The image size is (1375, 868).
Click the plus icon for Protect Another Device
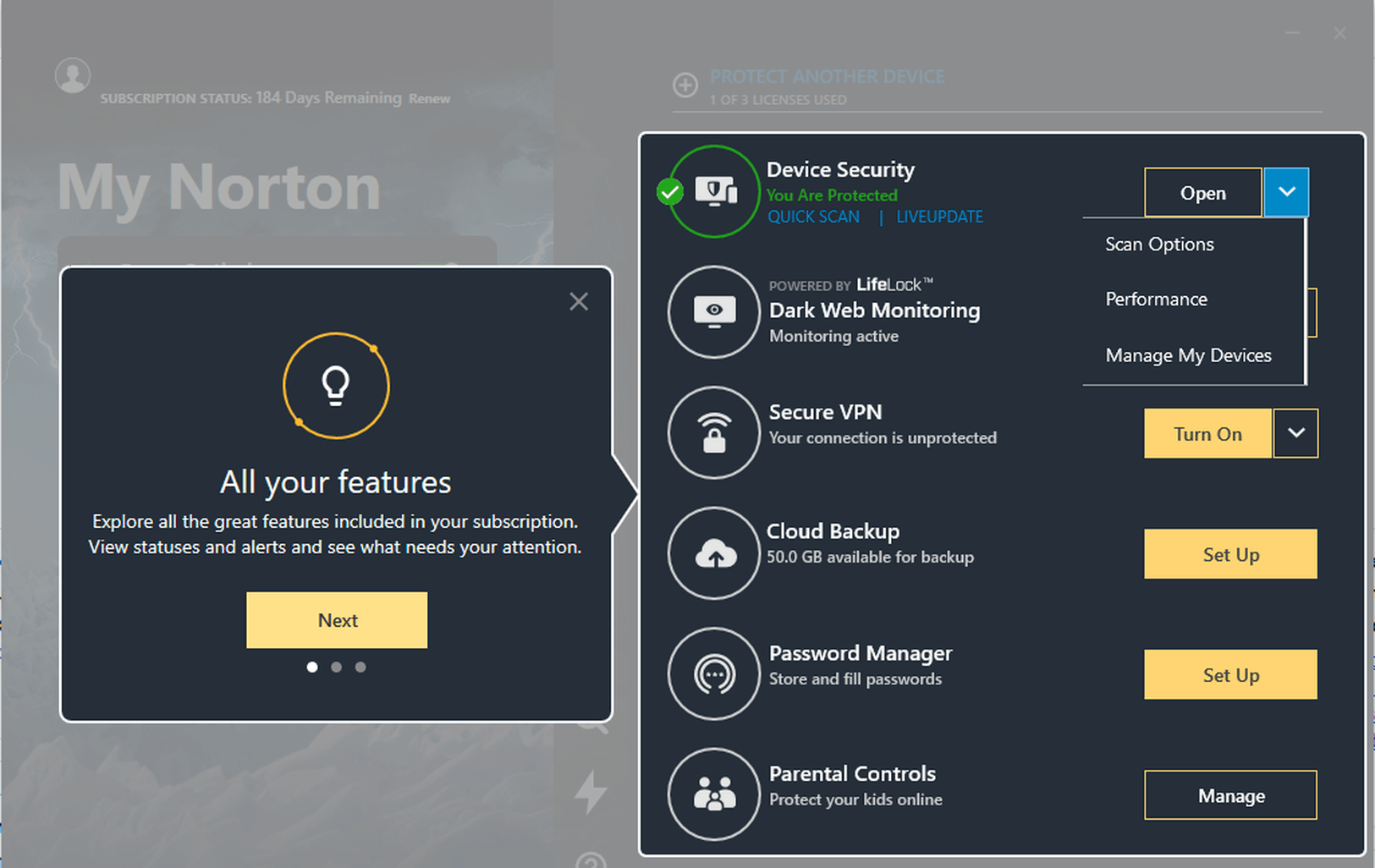click(685, 85)
